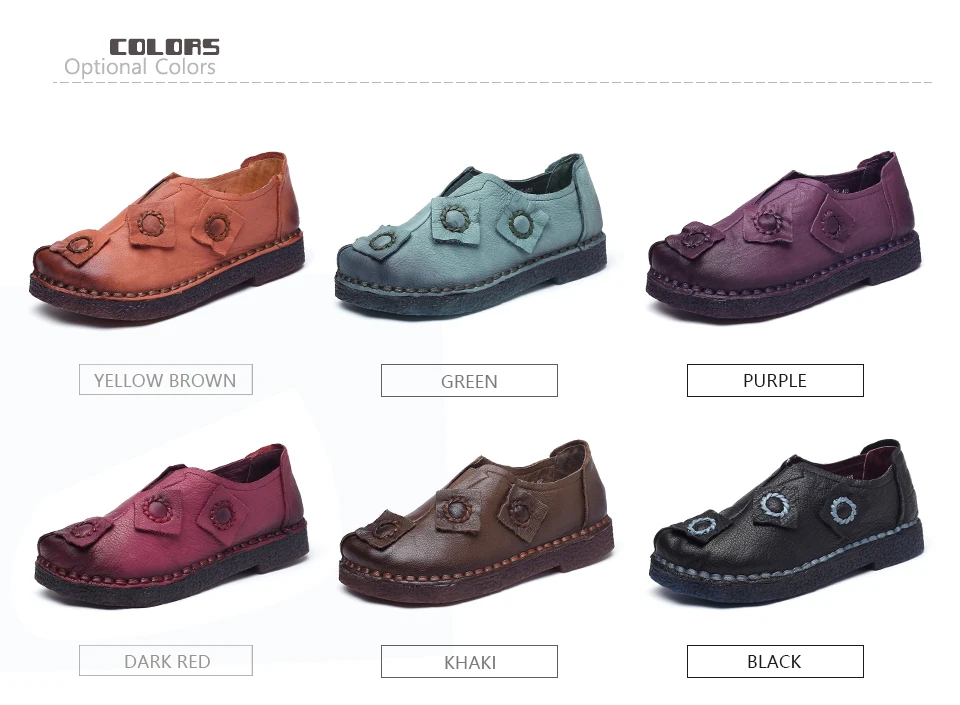Choose the KHAKI color option

[469, 662]
